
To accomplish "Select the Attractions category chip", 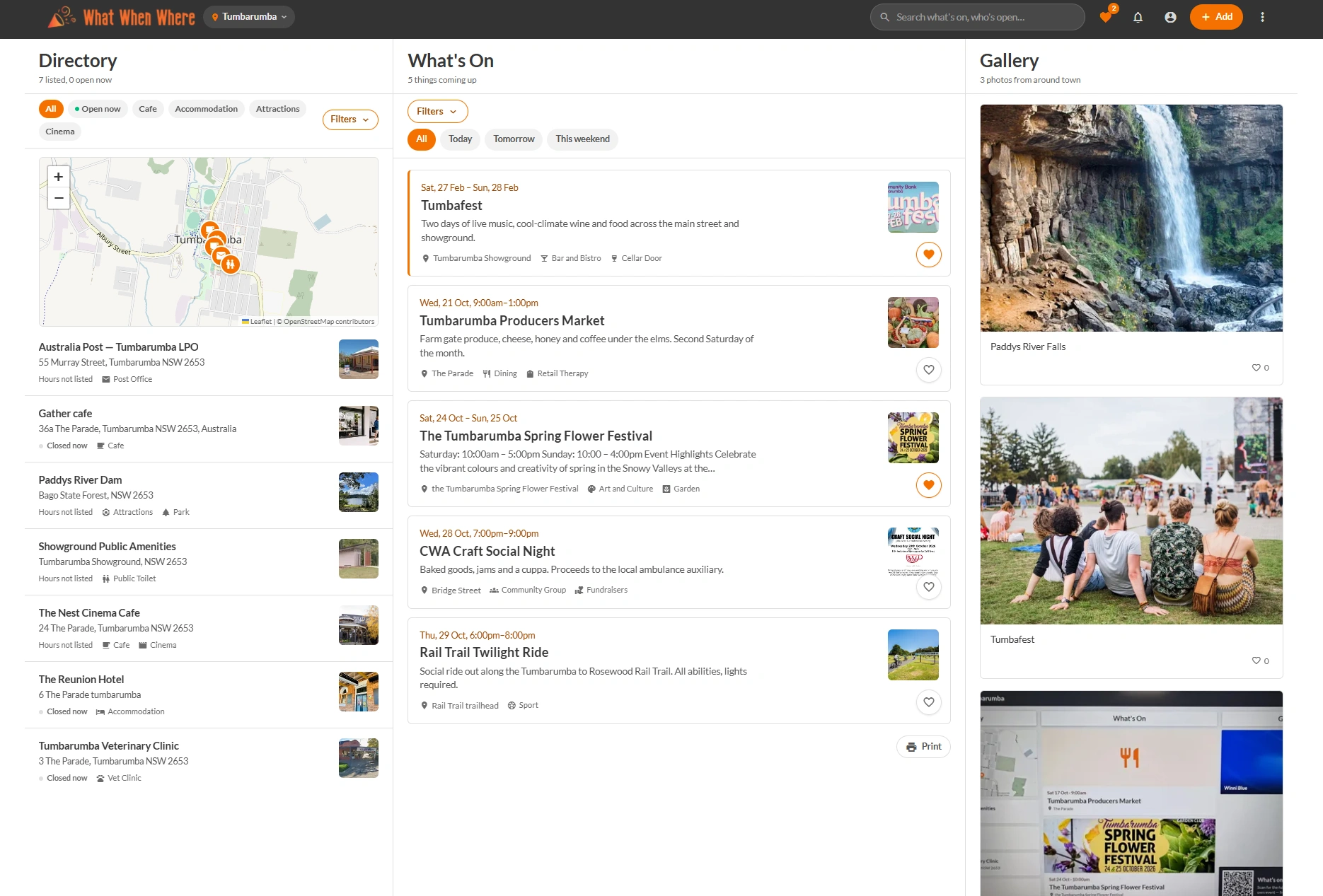I will click(x=277, y=109).
